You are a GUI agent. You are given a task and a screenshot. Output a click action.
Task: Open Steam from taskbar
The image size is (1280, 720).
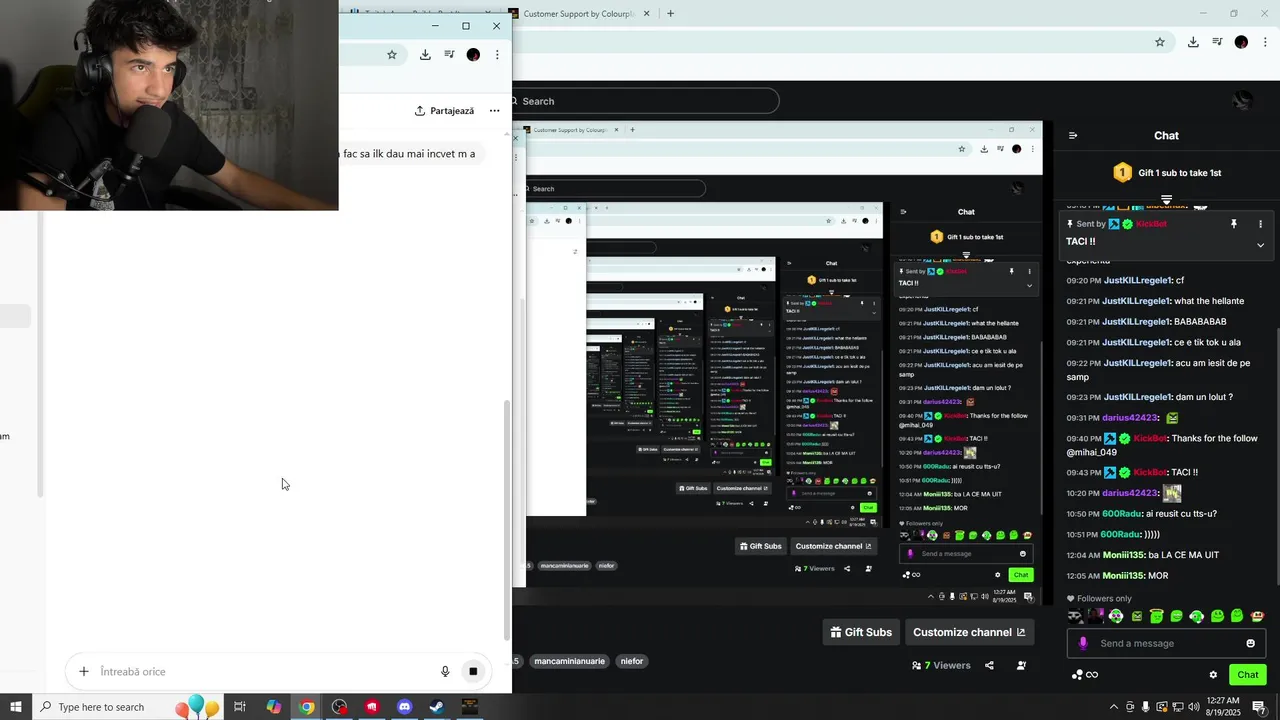[437, 707]
